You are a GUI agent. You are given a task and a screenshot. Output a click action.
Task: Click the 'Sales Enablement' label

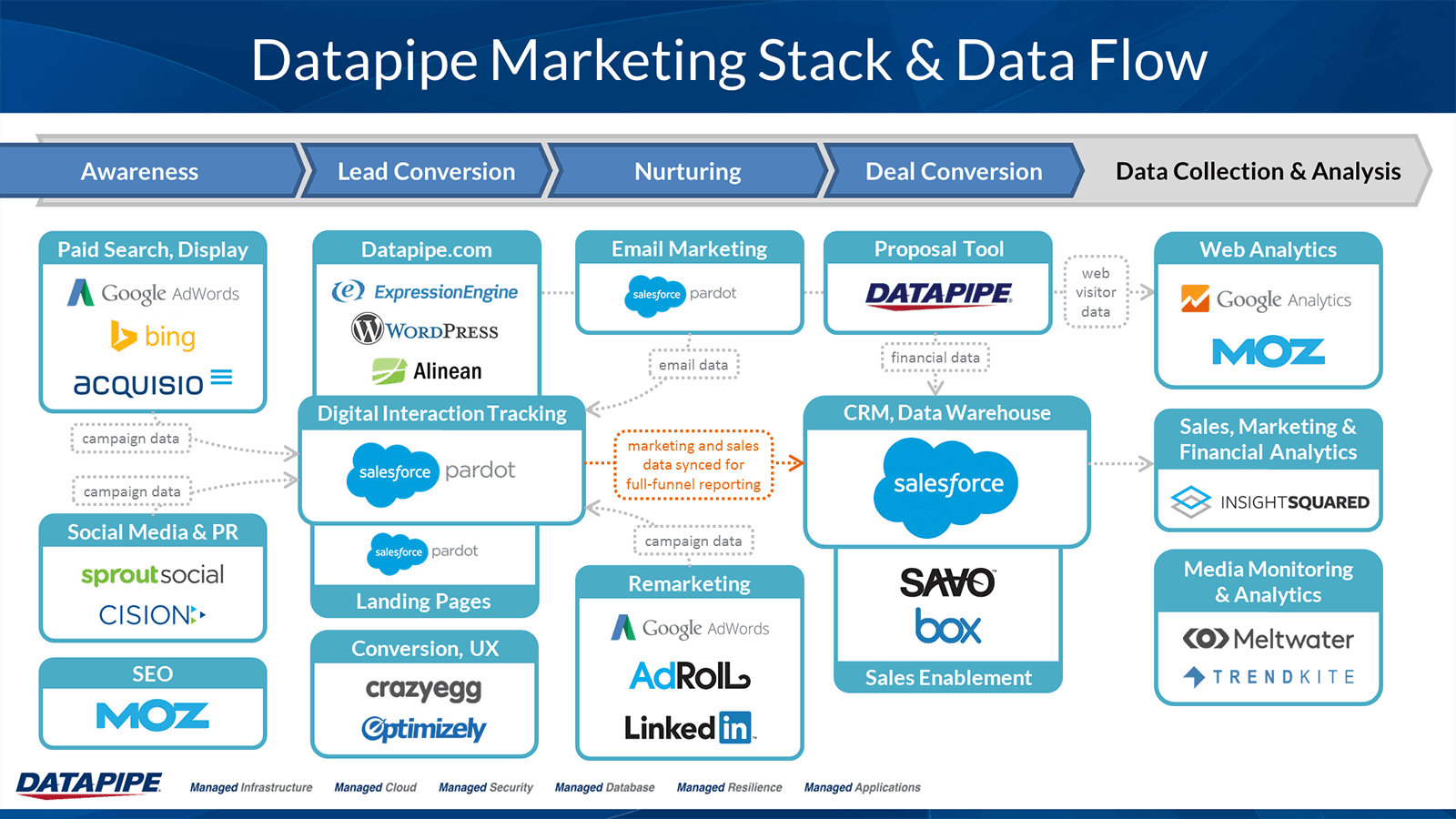(x=948, y=678)
